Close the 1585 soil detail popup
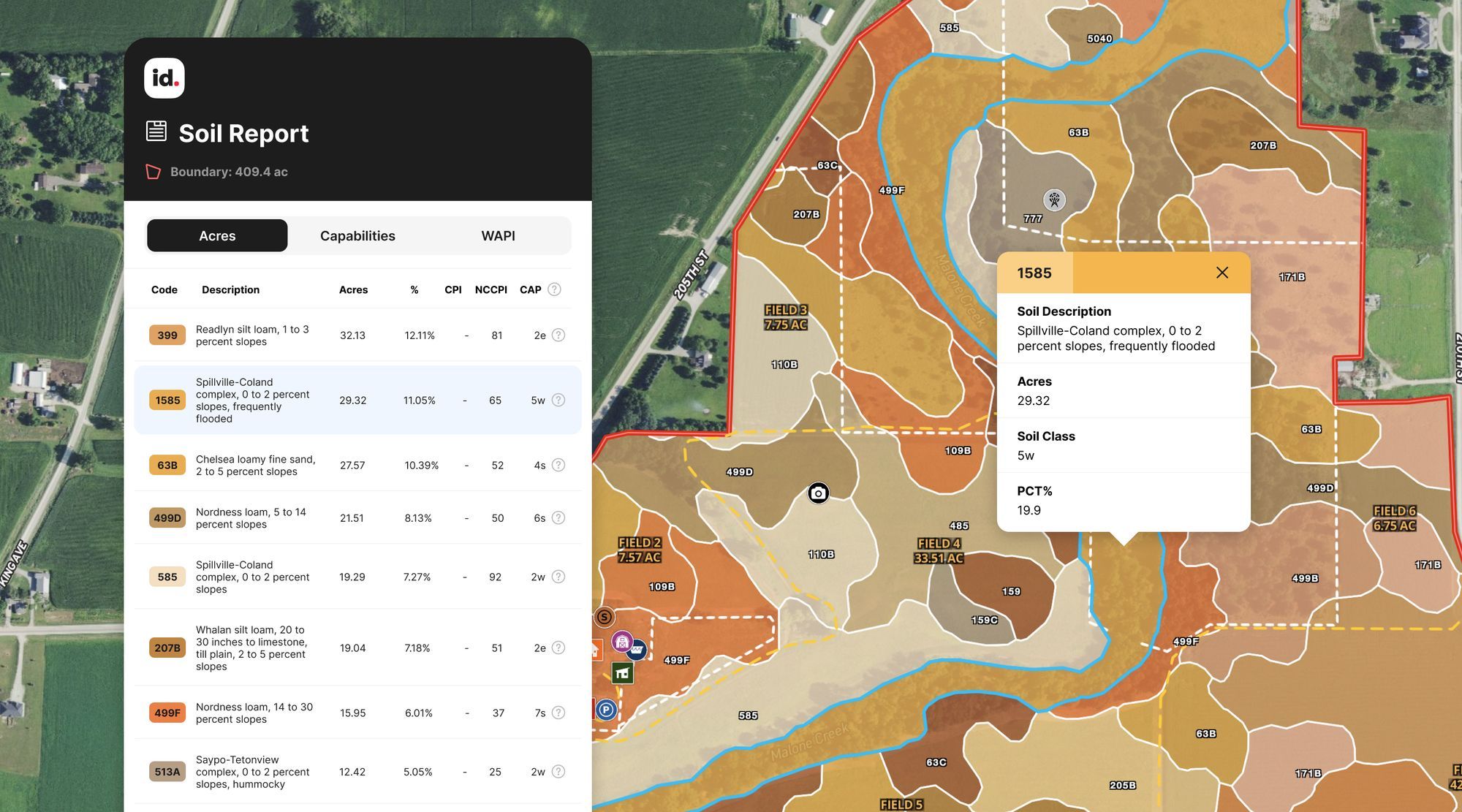1462x812 pixels. click(1222, 272)
